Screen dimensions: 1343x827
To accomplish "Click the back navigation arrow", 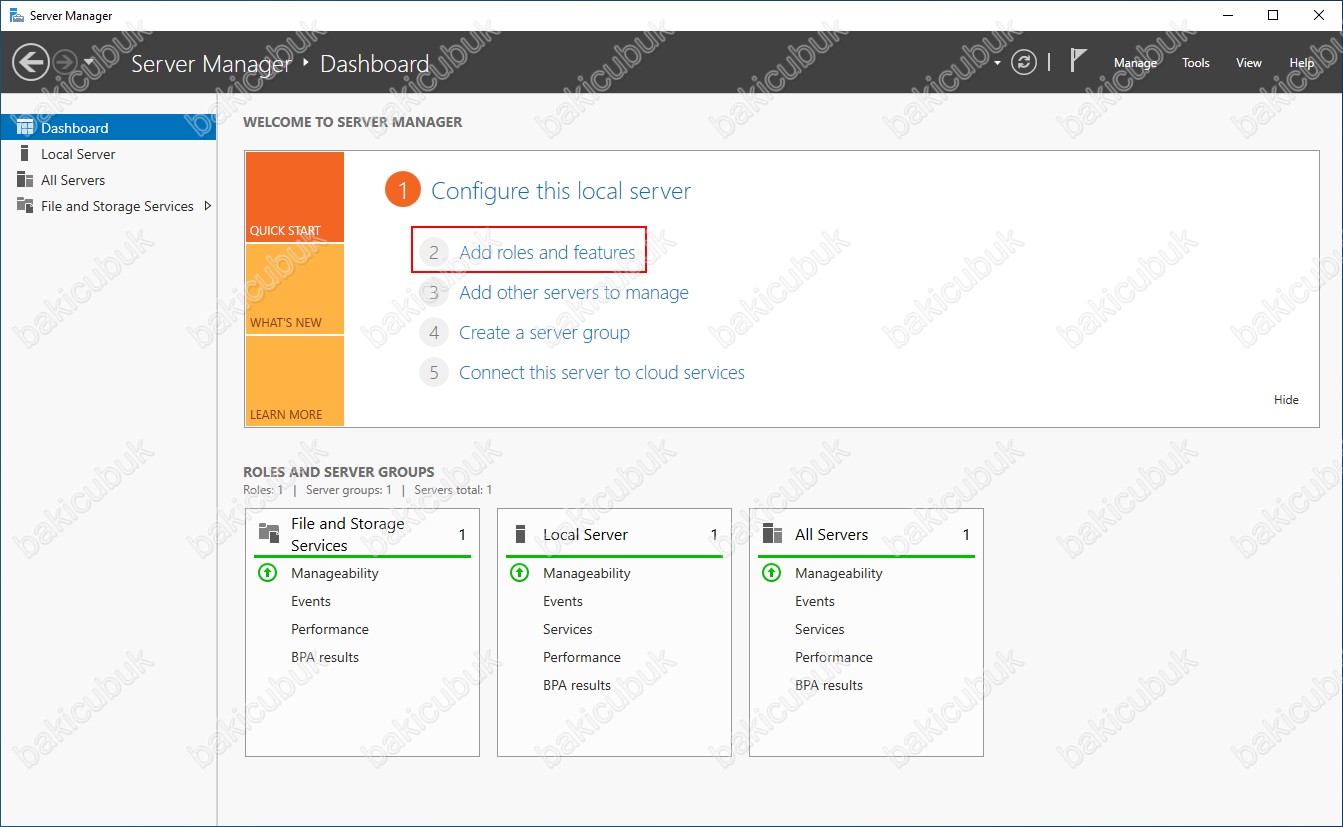I will coord(30,63).
